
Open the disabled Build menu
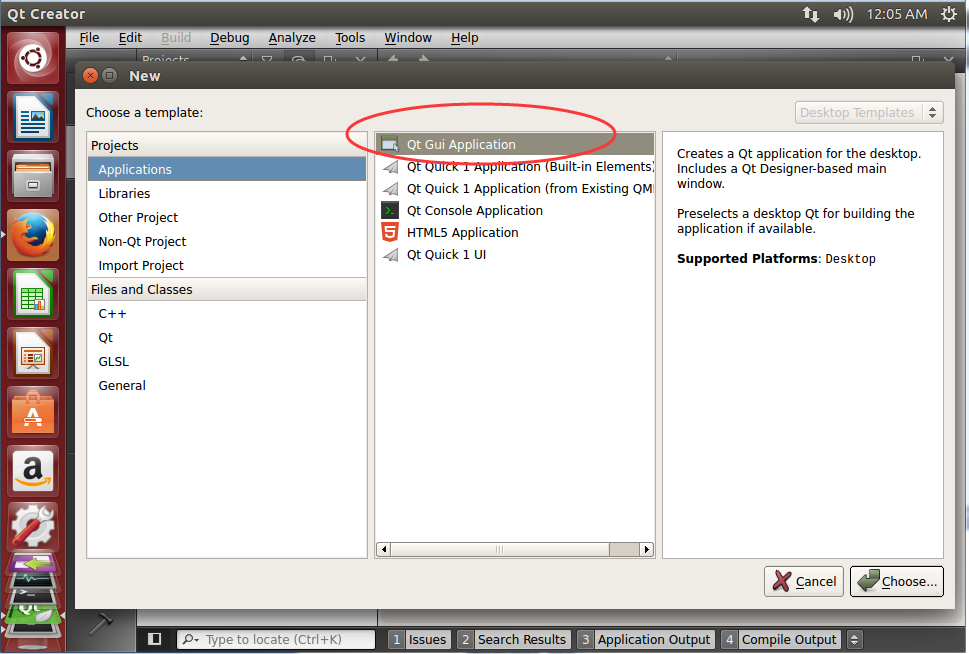pyautogui.click(x=176, y=38)
